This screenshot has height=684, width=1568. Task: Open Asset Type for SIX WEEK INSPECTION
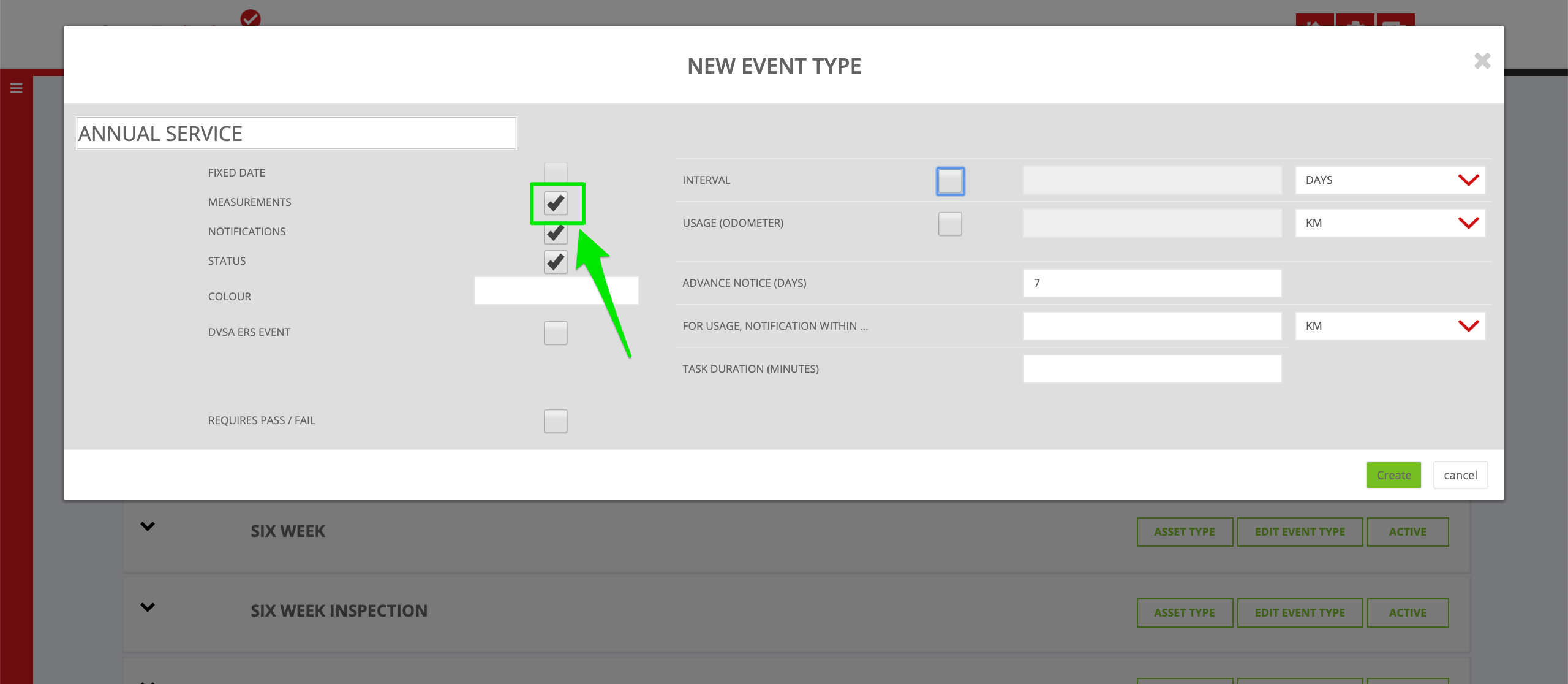(1185, 613)
